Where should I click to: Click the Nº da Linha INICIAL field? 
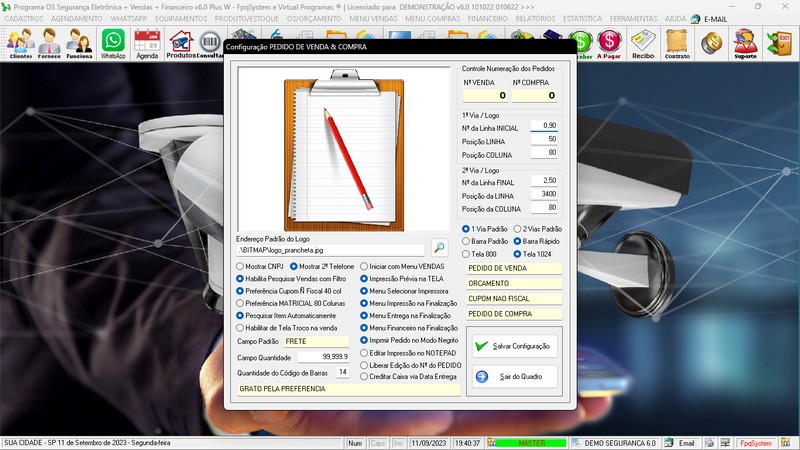coord(544,125)
